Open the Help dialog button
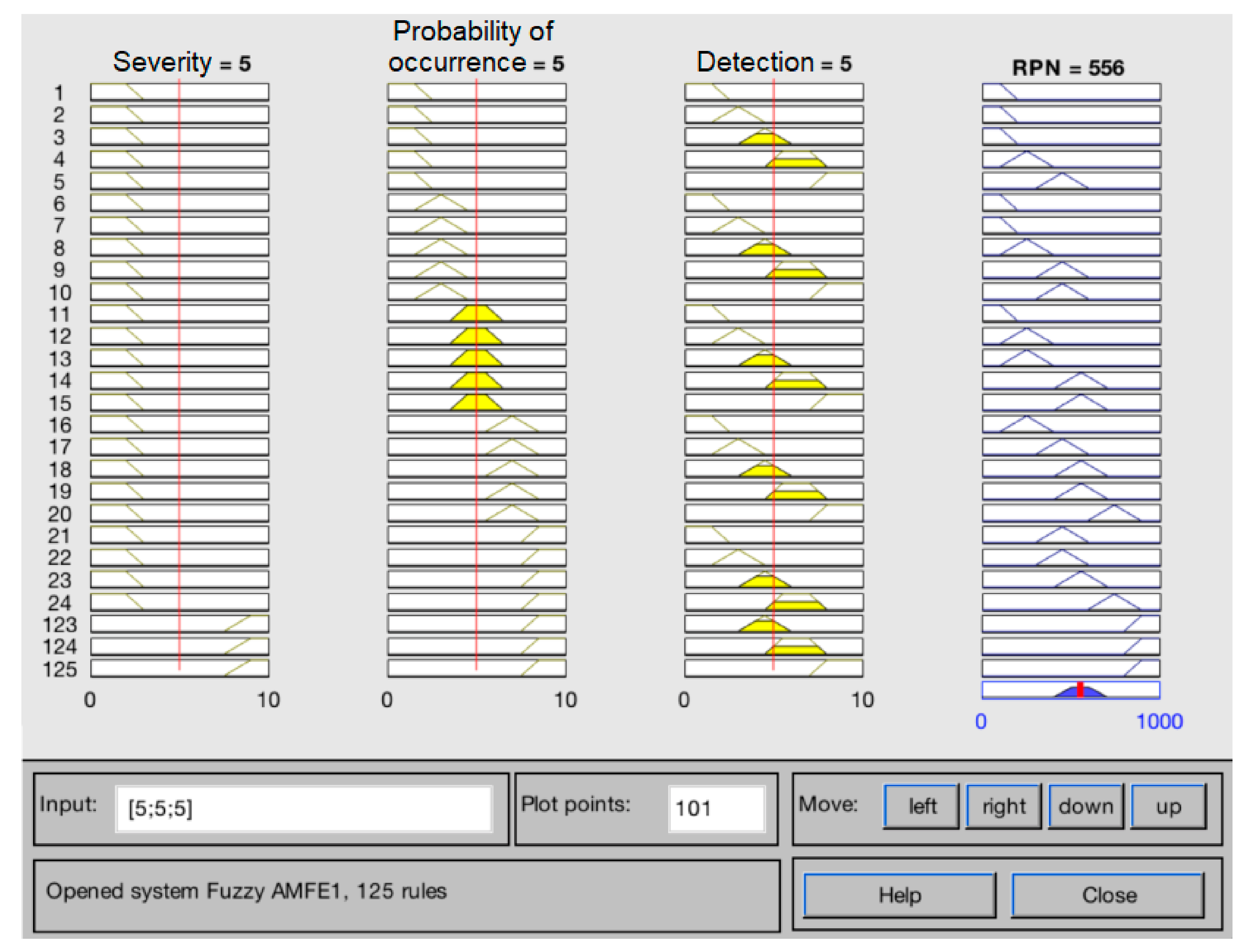1250x952 pixels. pyautogui.click(x=900, y=895)
